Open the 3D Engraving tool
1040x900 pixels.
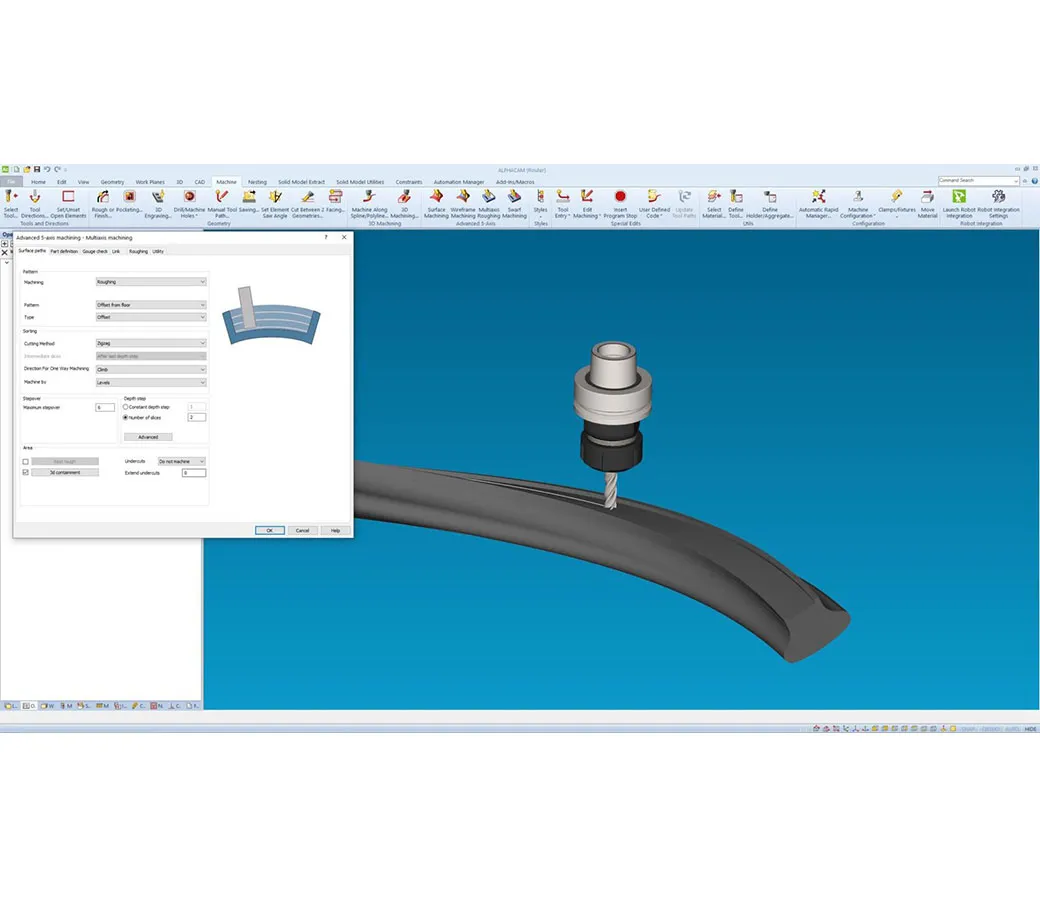pos(158,203)
